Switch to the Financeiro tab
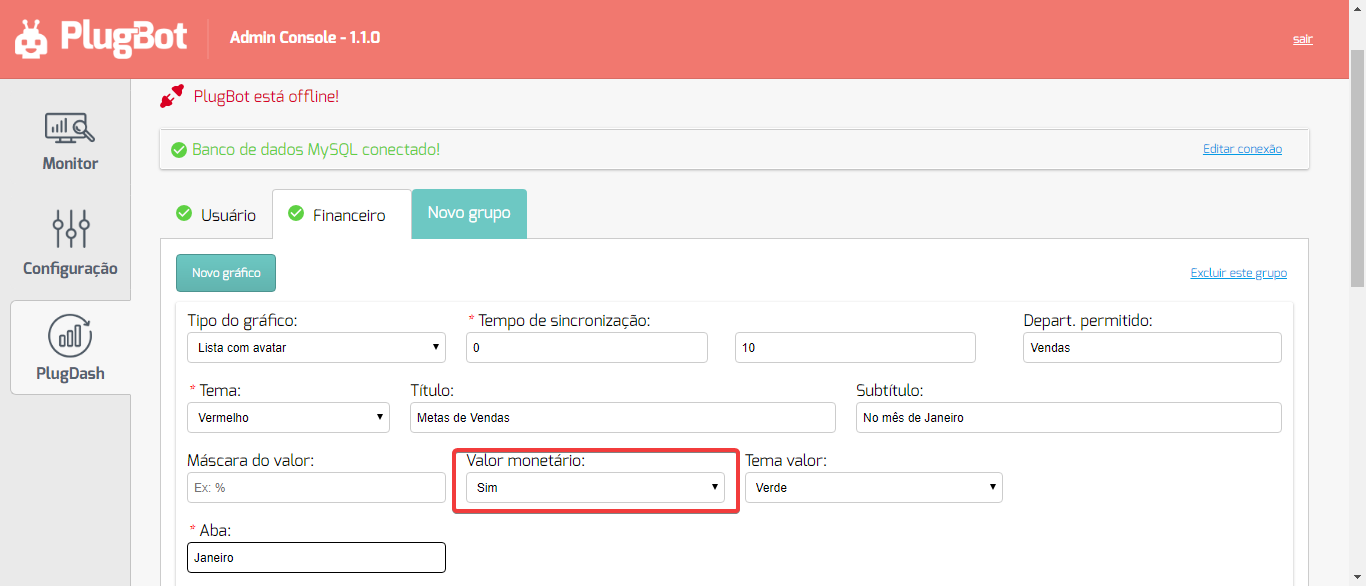This screenshot has width=1366, height=586. point(342,214)
